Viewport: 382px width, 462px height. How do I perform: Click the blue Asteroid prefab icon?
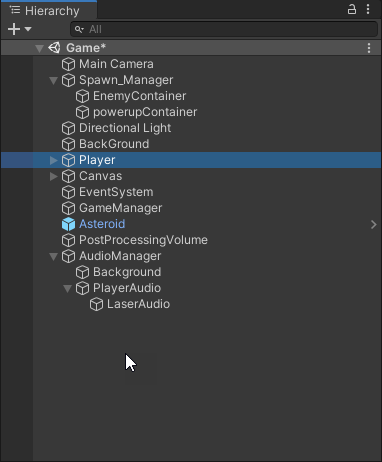click(68, 224)
